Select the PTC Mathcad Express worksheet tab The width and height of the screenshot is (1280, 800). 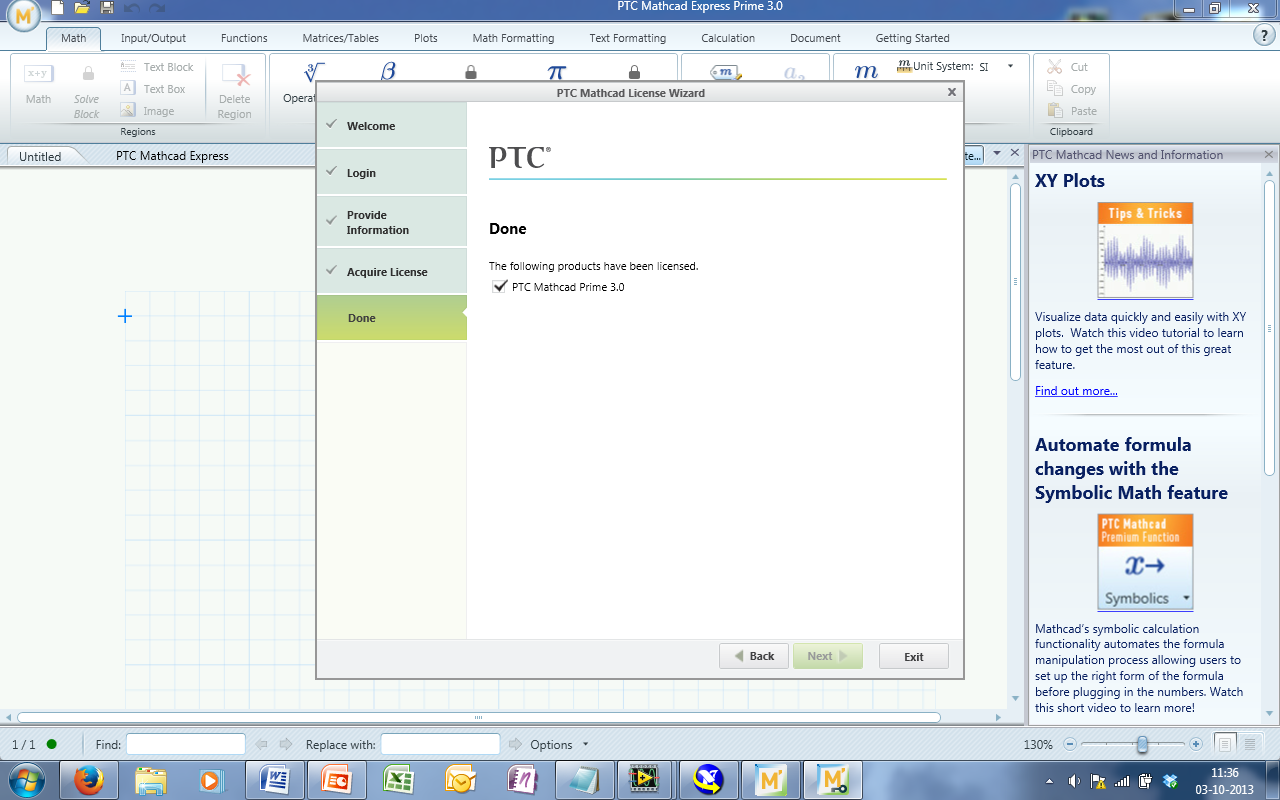172,156
